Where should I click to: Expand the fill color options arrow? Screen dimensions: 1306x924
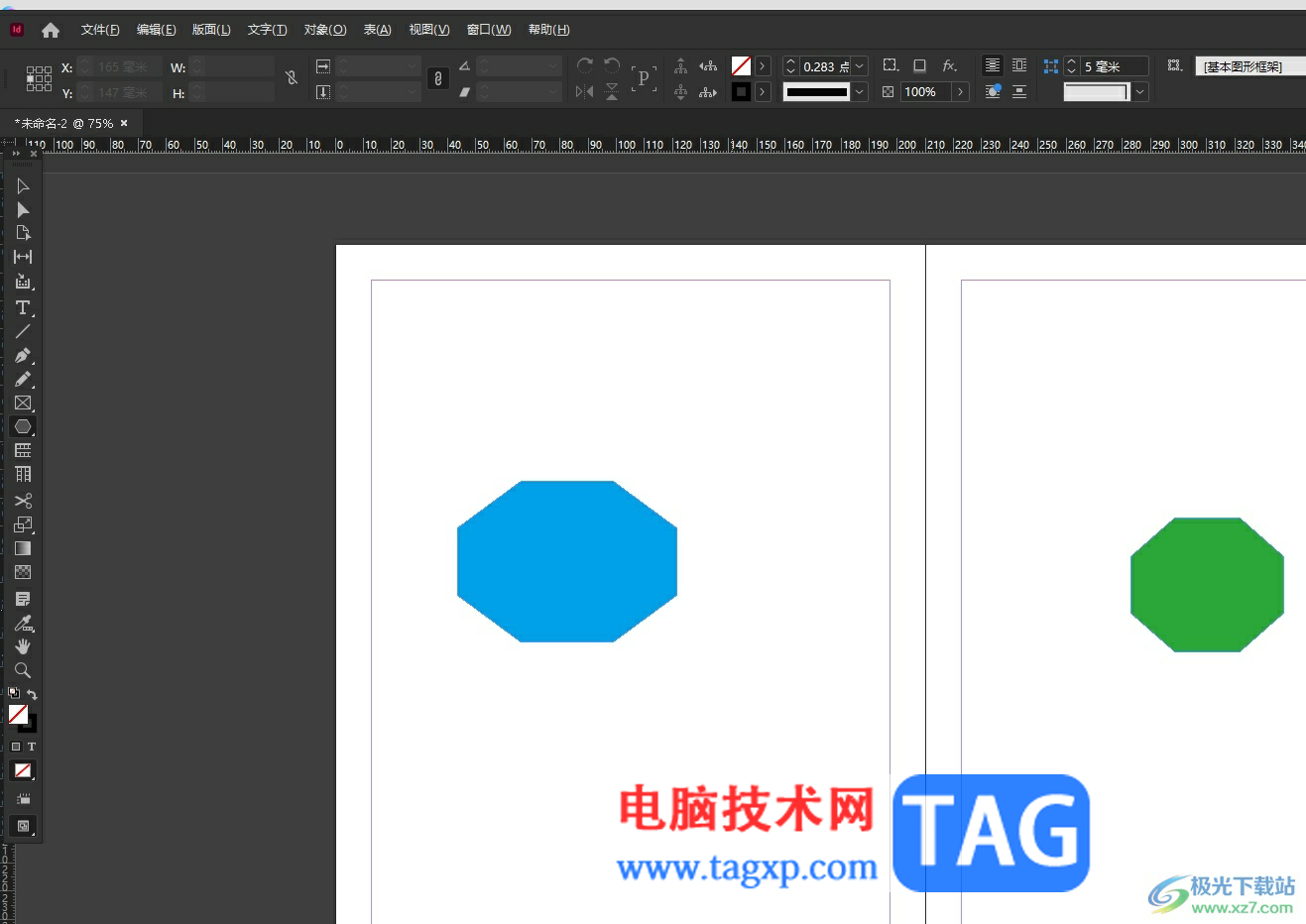762,66
